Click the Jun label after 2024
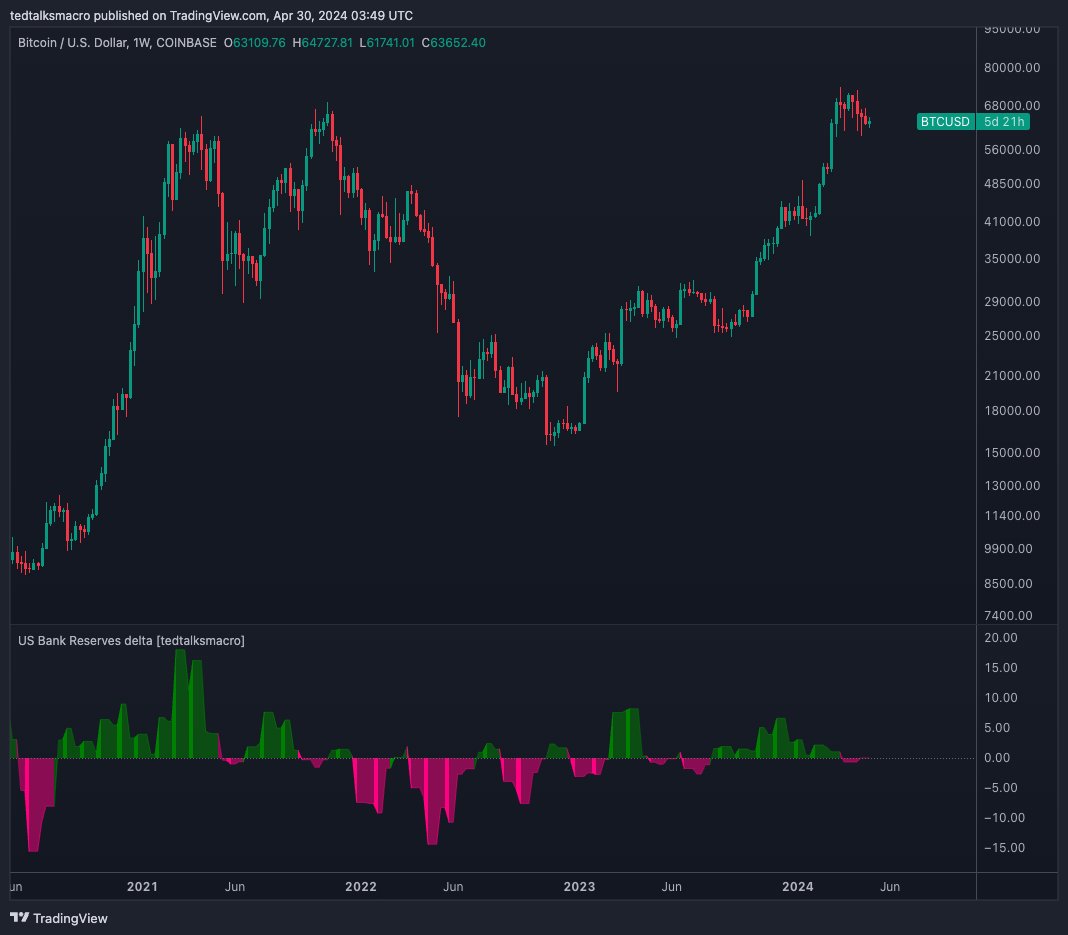 (x=890, y=887)
